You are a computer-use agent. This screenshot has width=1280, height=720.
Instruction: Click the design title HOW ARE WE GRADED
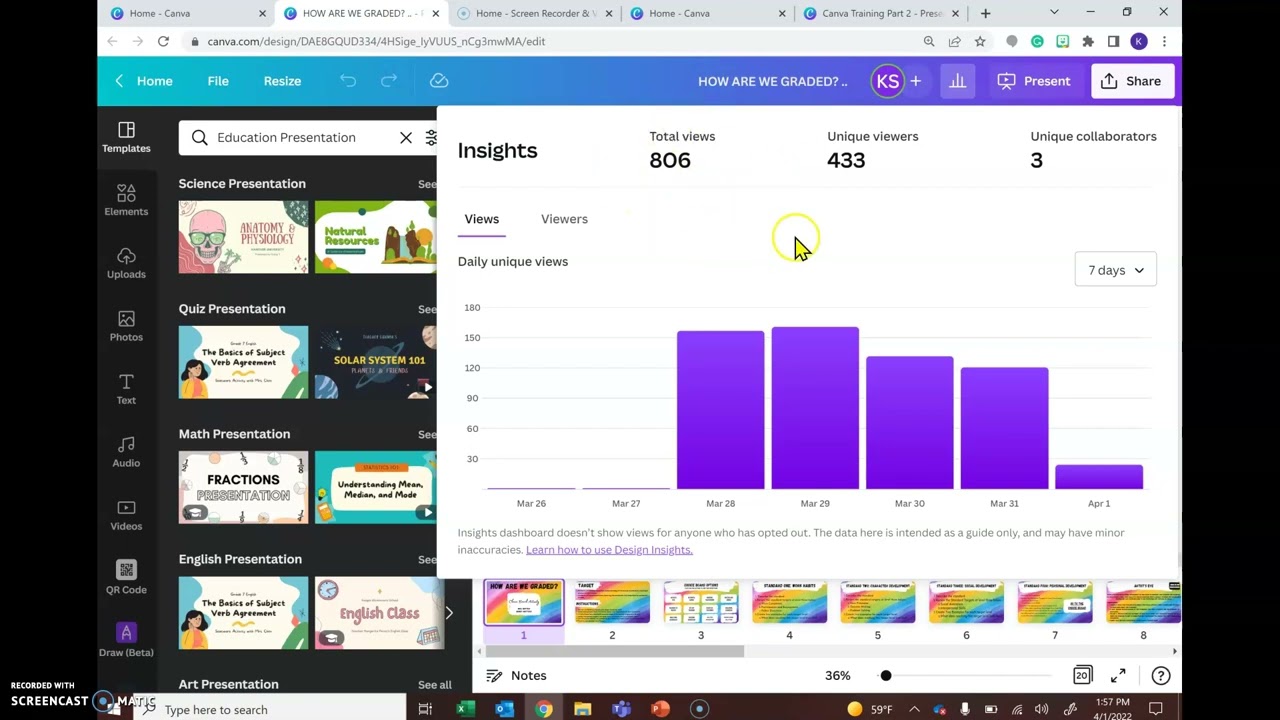(x=772, y=81)
